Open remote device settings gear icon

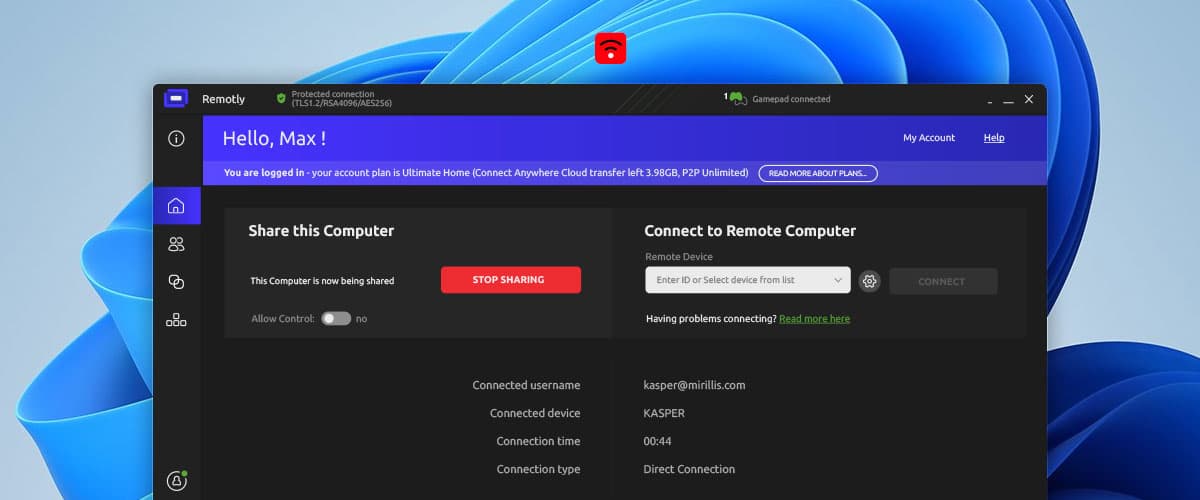[x=870, y=281]
